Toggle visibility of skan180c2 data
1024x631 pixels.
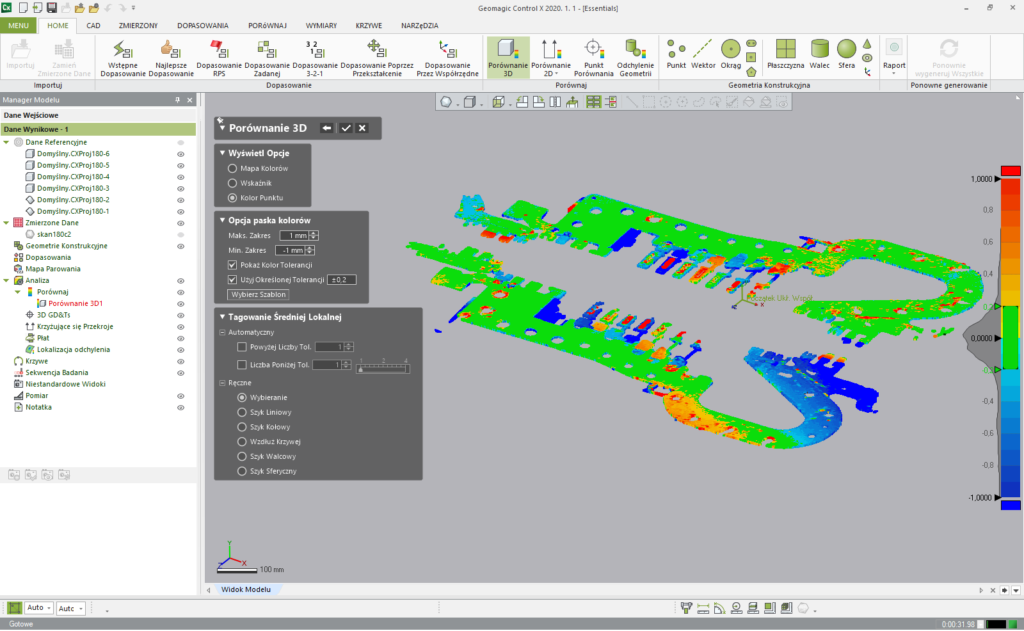pos(182,233)
